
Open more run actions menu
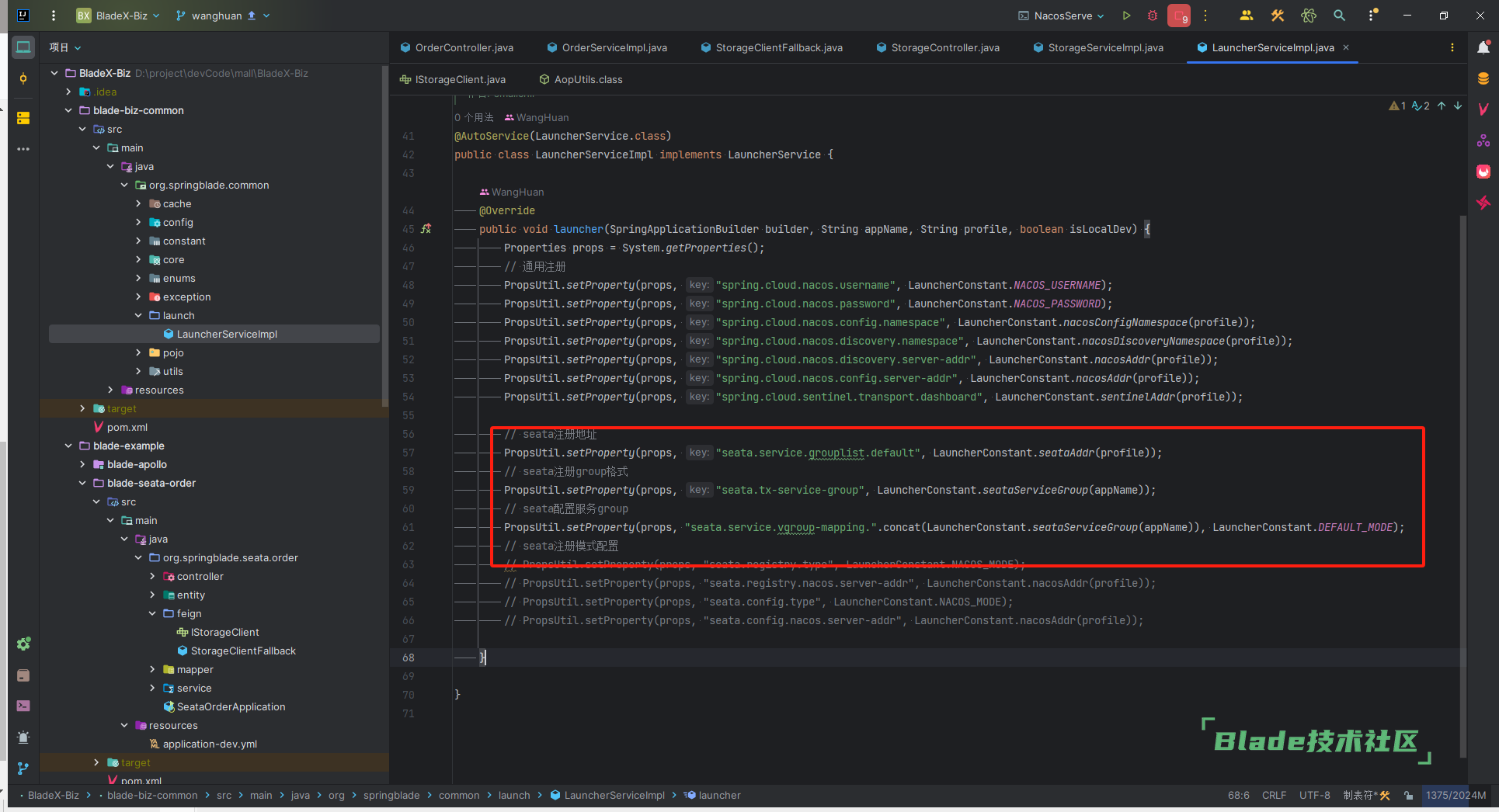(x=1205, y=16)
